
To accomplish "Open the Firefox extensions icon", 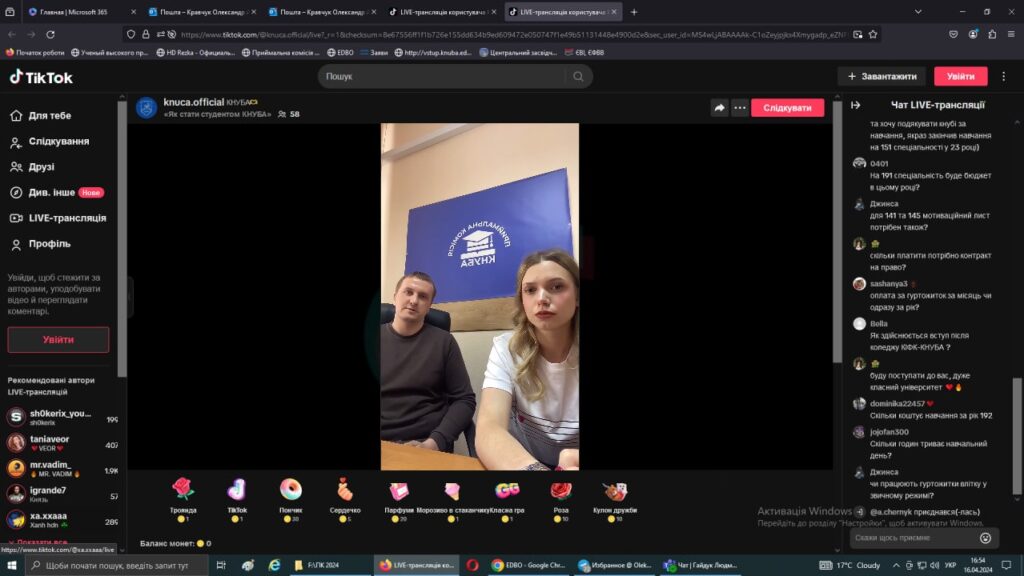I will click(x=992, y=34).
